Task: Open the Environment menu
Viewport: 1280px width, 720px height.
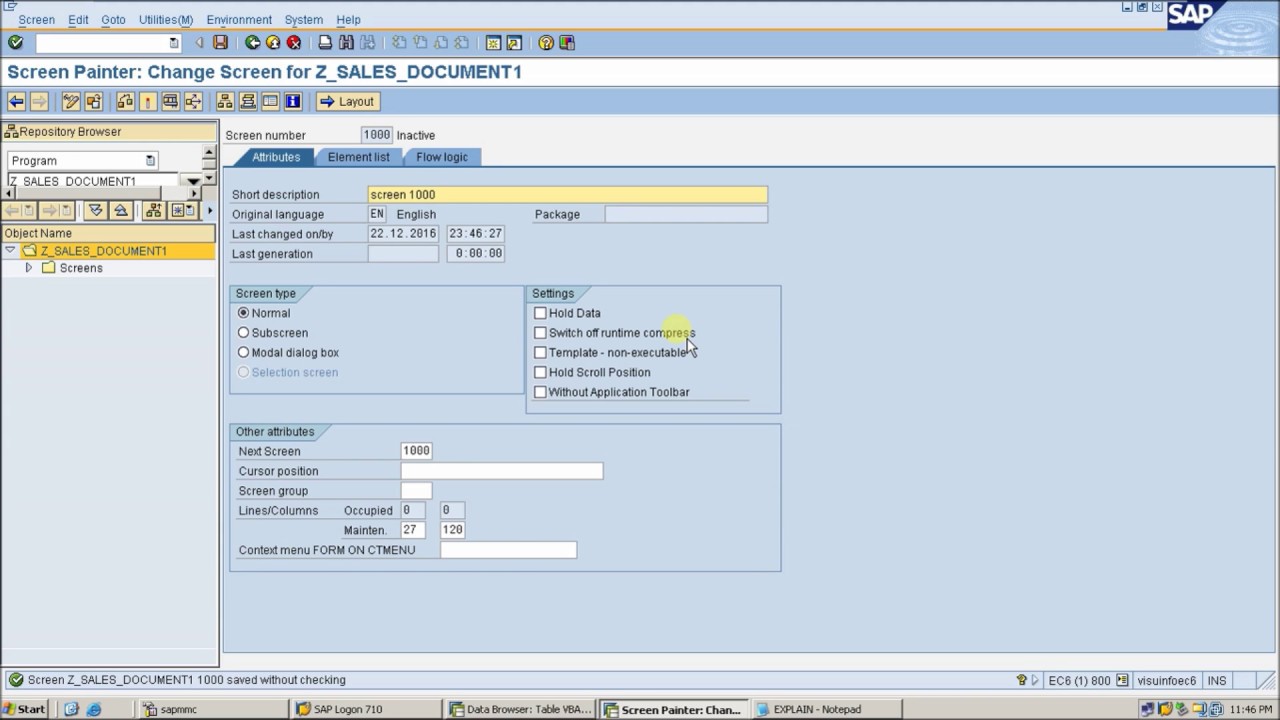Action: [239, 19]
